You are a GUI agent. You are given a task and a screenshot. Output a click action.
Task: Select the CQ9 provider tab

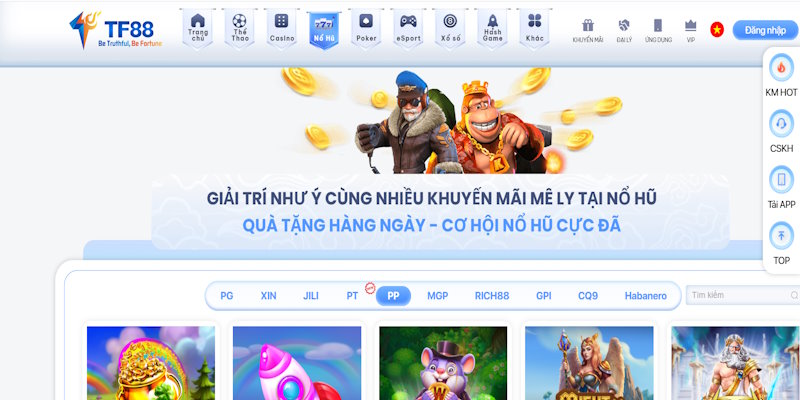click(588, 296)
